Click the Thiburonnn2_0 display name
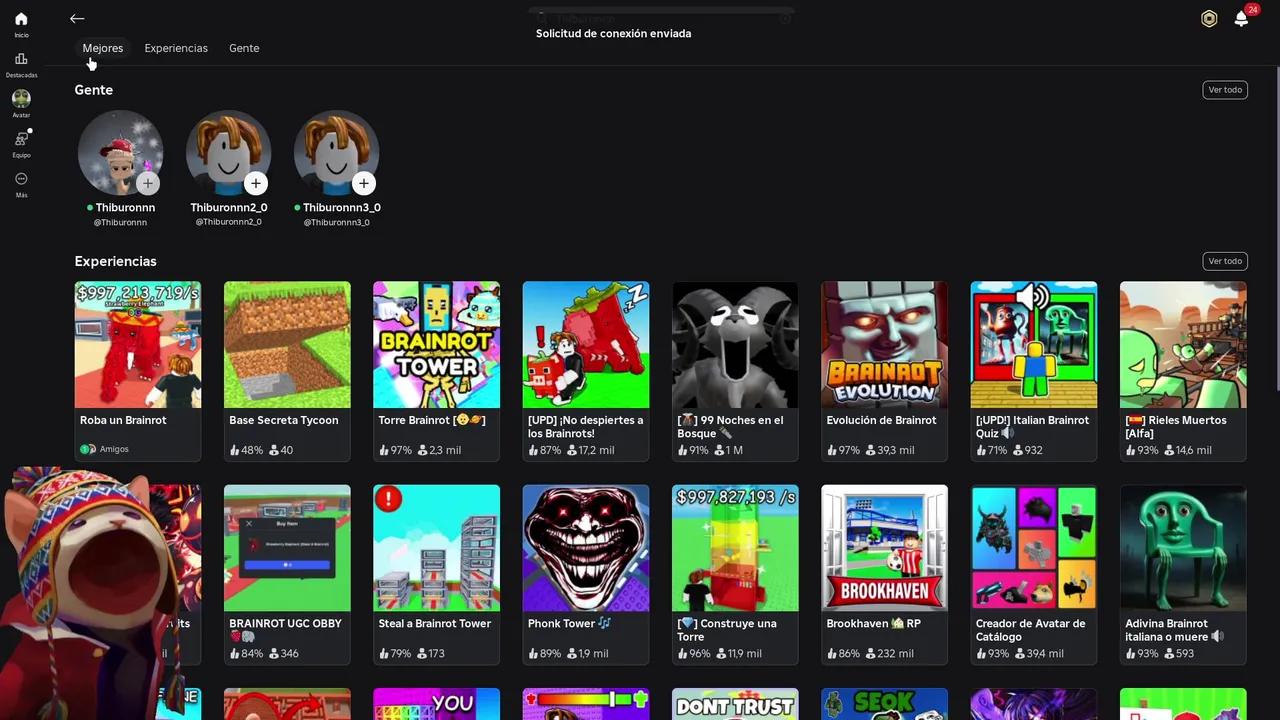This screenshot has height=720, width=1280. pyautogui.click(x=229, y=208)
